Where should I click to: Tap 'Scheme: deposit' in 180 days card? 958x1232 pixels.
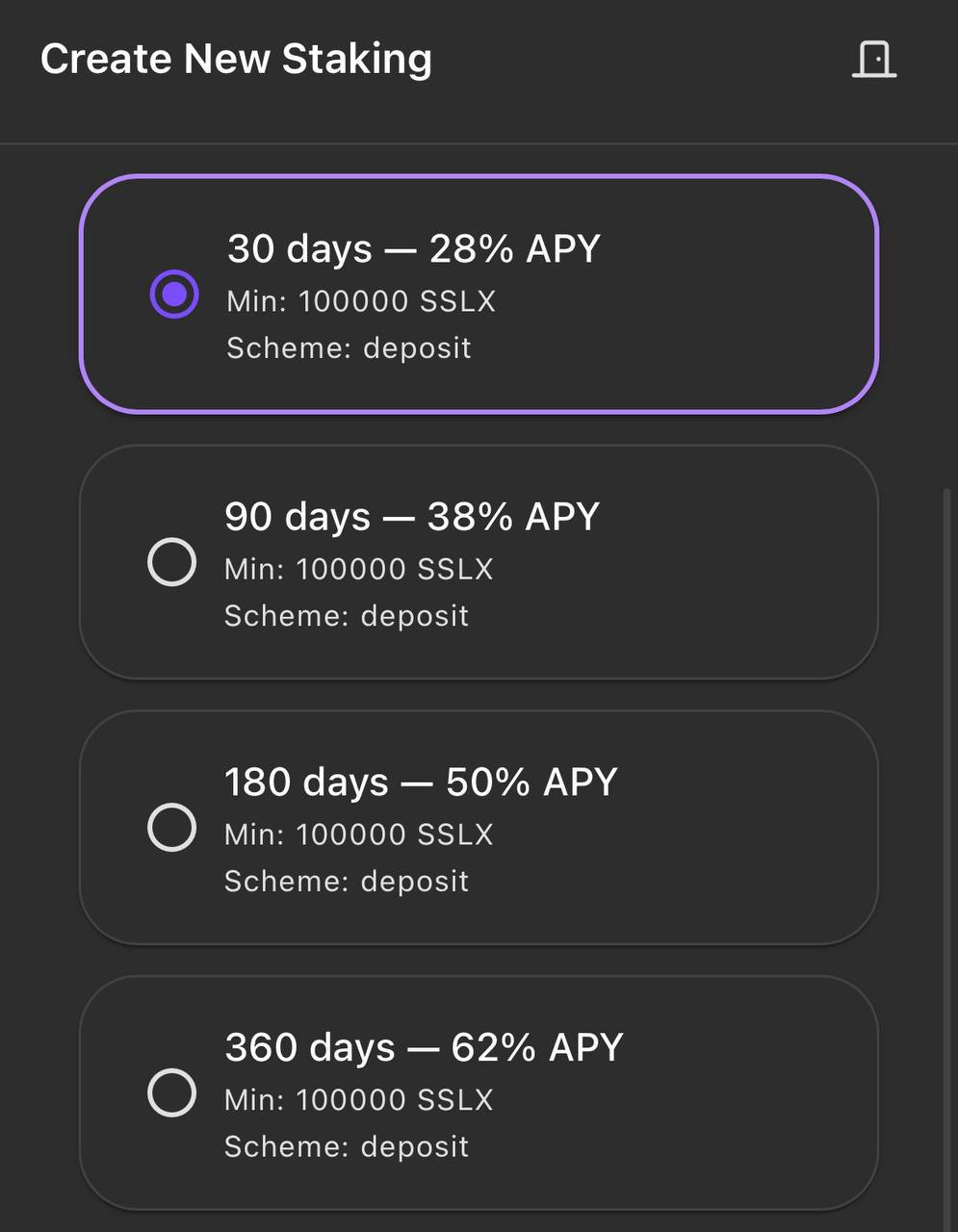tap(347, 882)
